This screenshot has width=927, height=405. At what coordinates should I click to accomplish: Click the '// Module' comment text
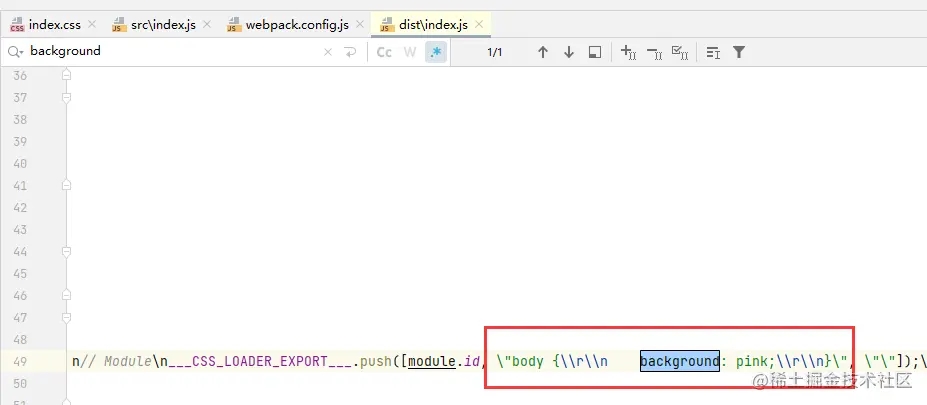115,361
